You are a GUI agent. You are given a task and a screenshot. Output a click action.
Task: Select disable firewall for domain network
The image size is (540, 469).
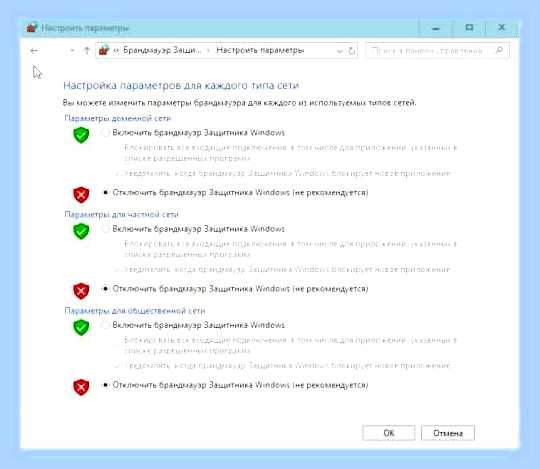coord(105,192)
